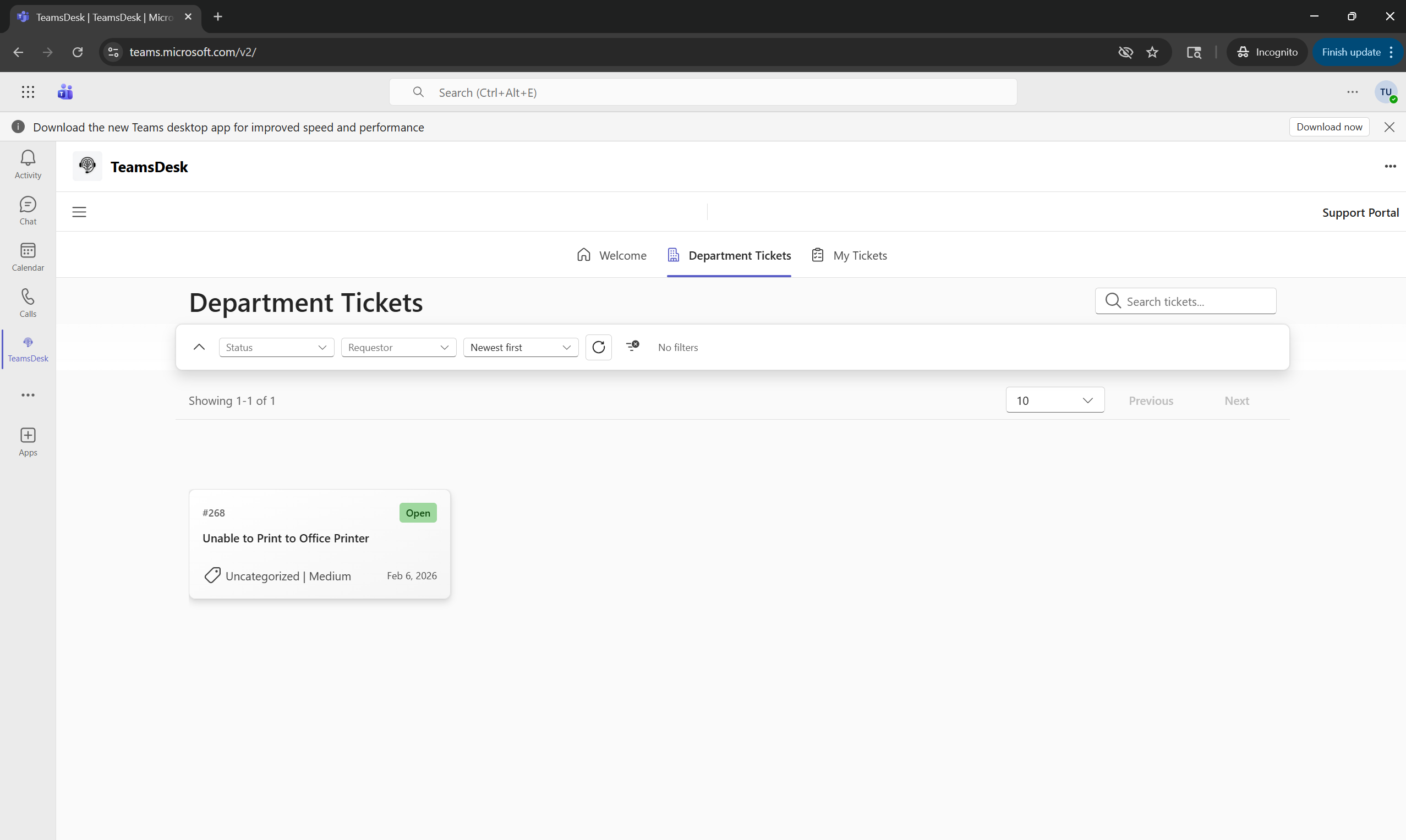
Task: Clear all filters using the filter-clear icon
Action: coord(632,347)
